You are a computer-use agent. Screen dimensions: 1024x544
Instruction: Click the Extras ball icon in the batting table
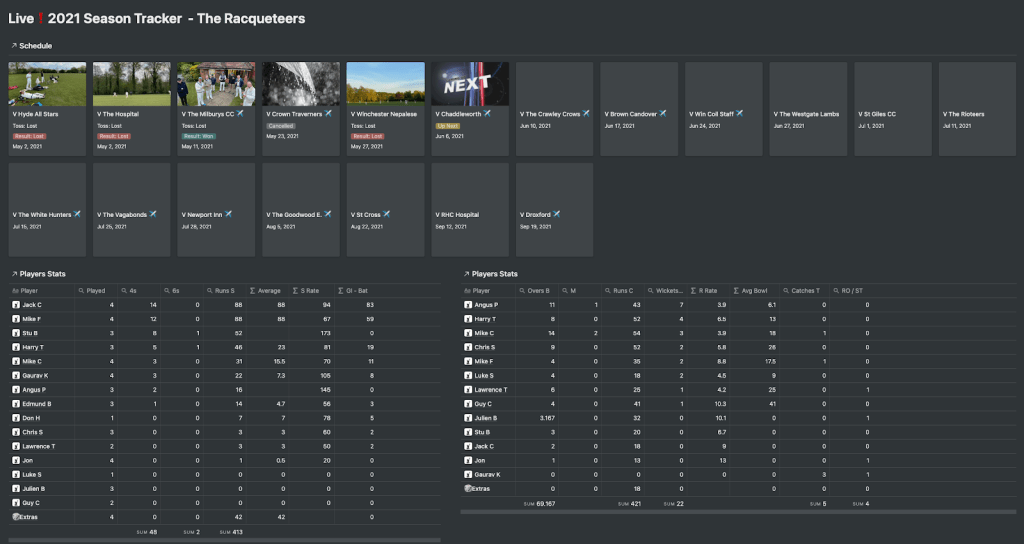coord(17,517)
